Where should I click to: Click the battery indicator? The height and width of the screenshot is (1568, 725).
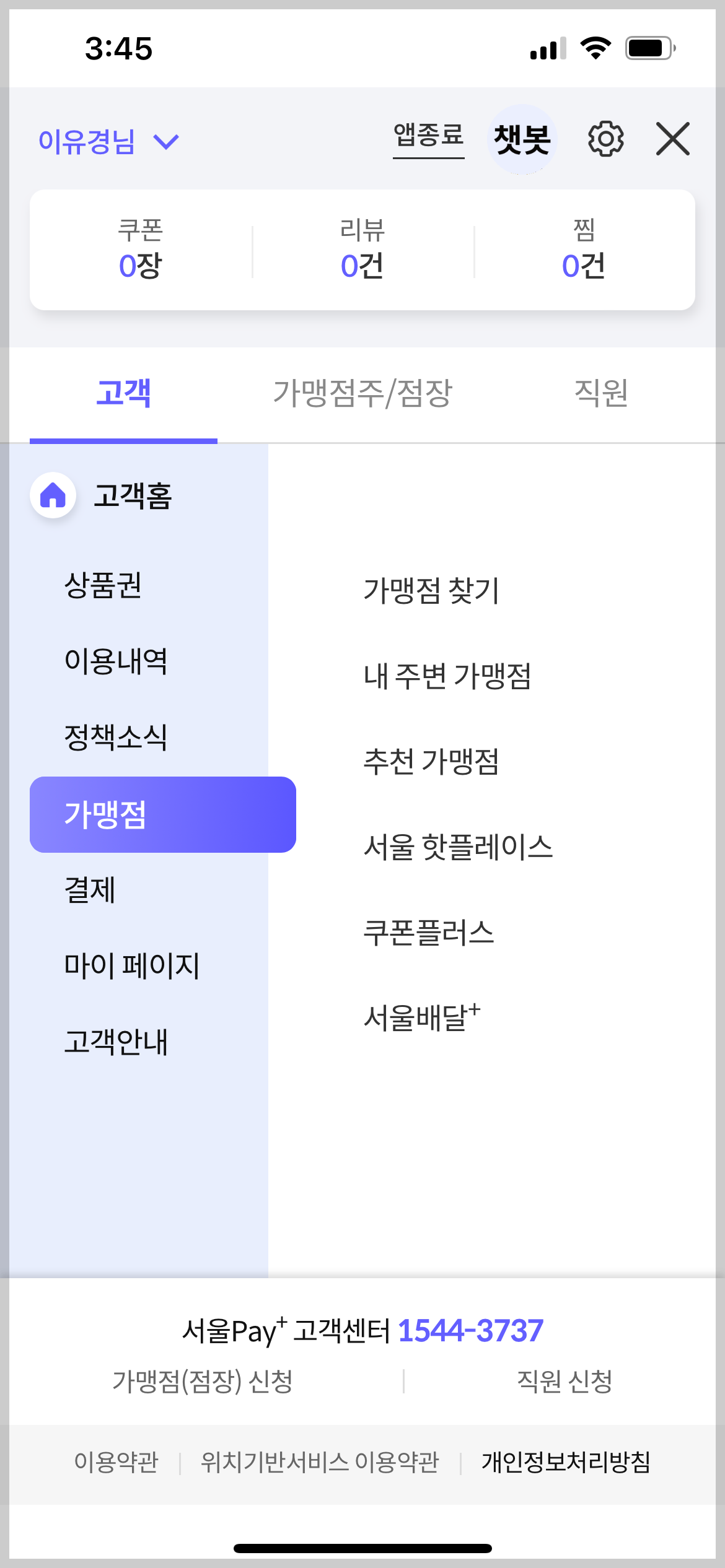pyautogui.click(x=648, y=48)
